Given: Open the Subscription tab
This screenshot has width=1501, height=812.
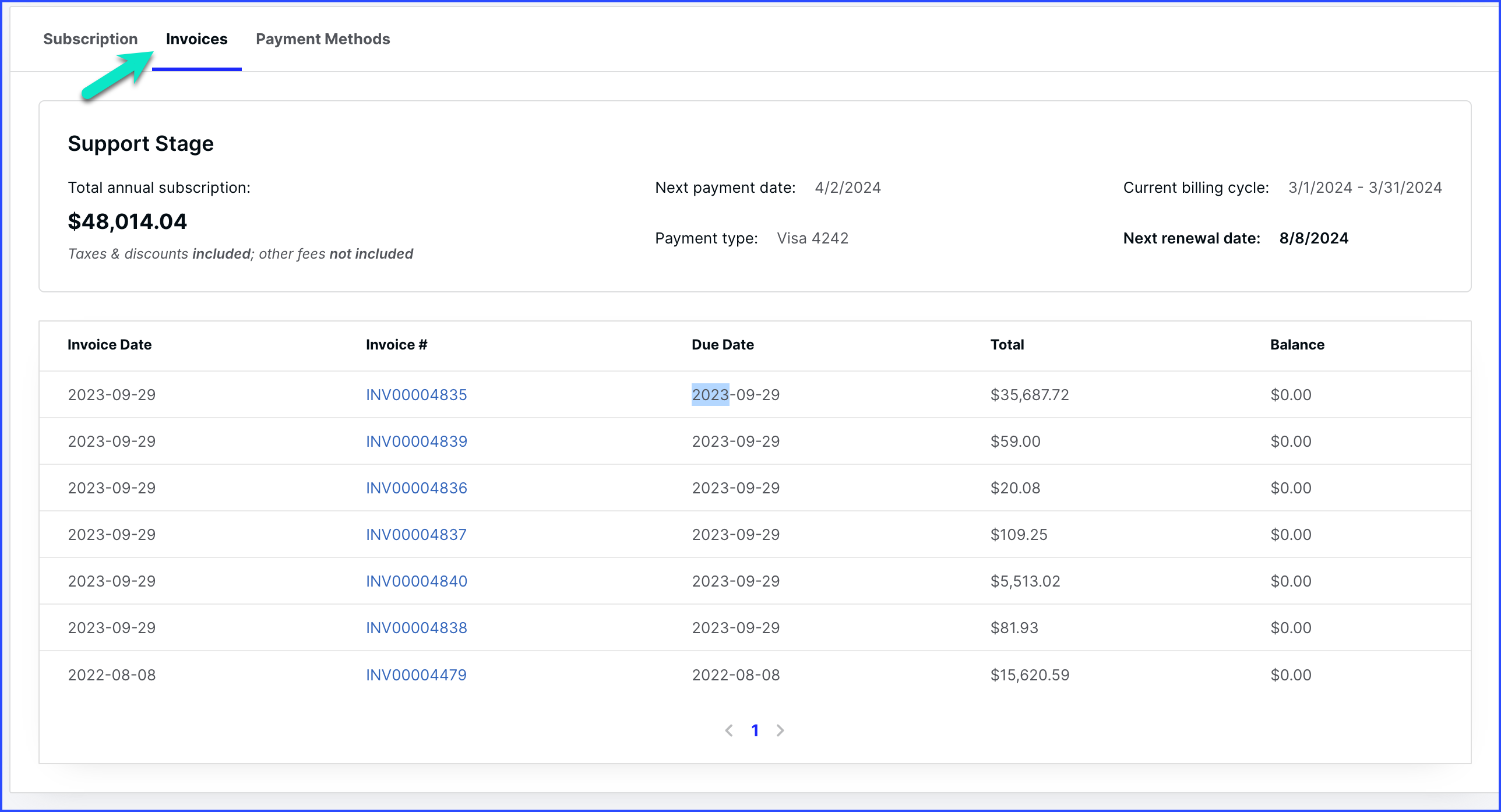Looking at the screenshot, I should (90, 39).
